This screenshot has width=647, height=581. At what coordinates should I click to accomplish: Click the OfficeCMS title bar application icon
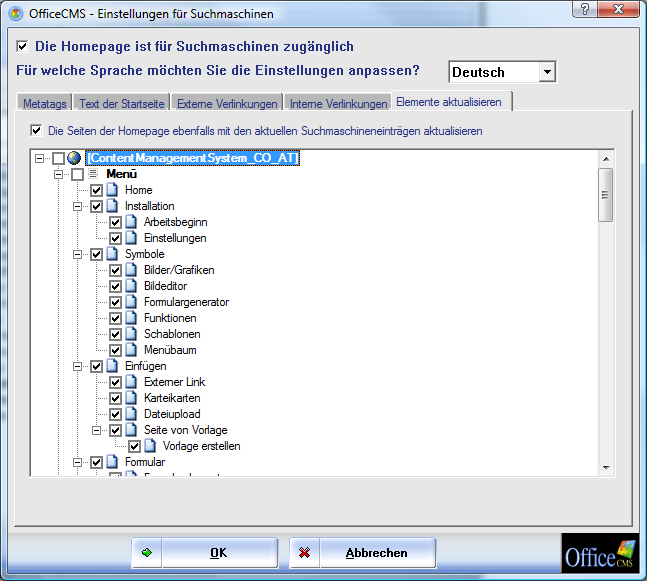(16, 14)
